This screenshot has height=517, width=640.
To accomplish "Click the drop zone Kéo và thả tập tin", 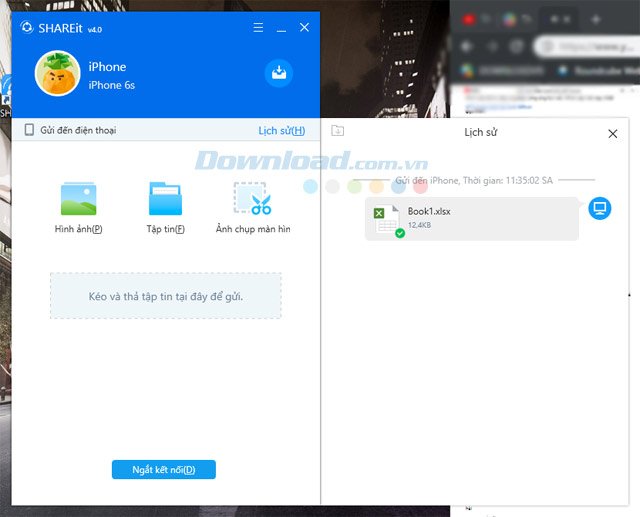I will (166, 295).
